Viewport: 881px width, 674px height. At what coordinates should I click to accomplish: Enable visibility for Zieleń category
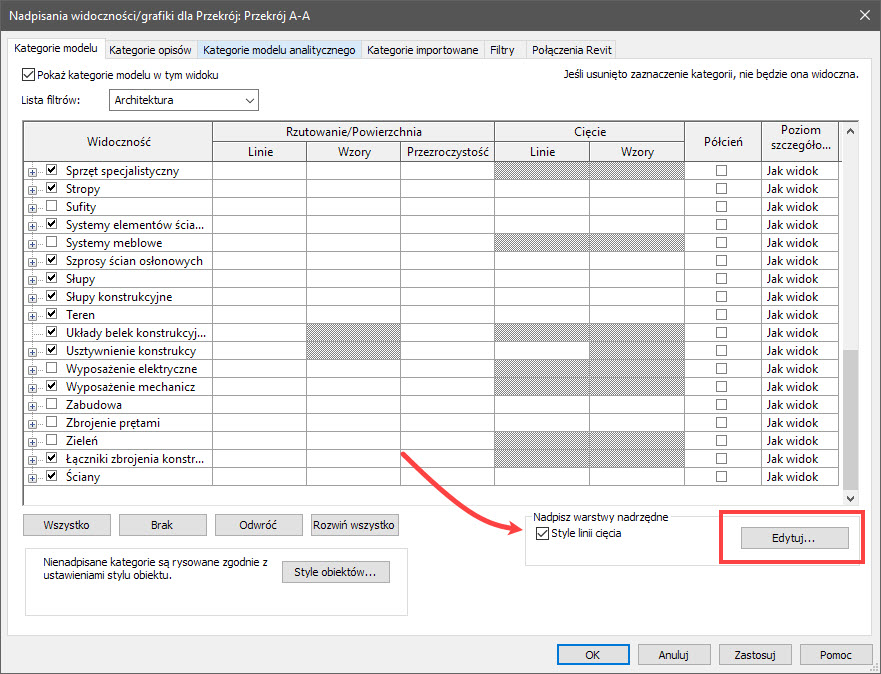coord(51,441)
